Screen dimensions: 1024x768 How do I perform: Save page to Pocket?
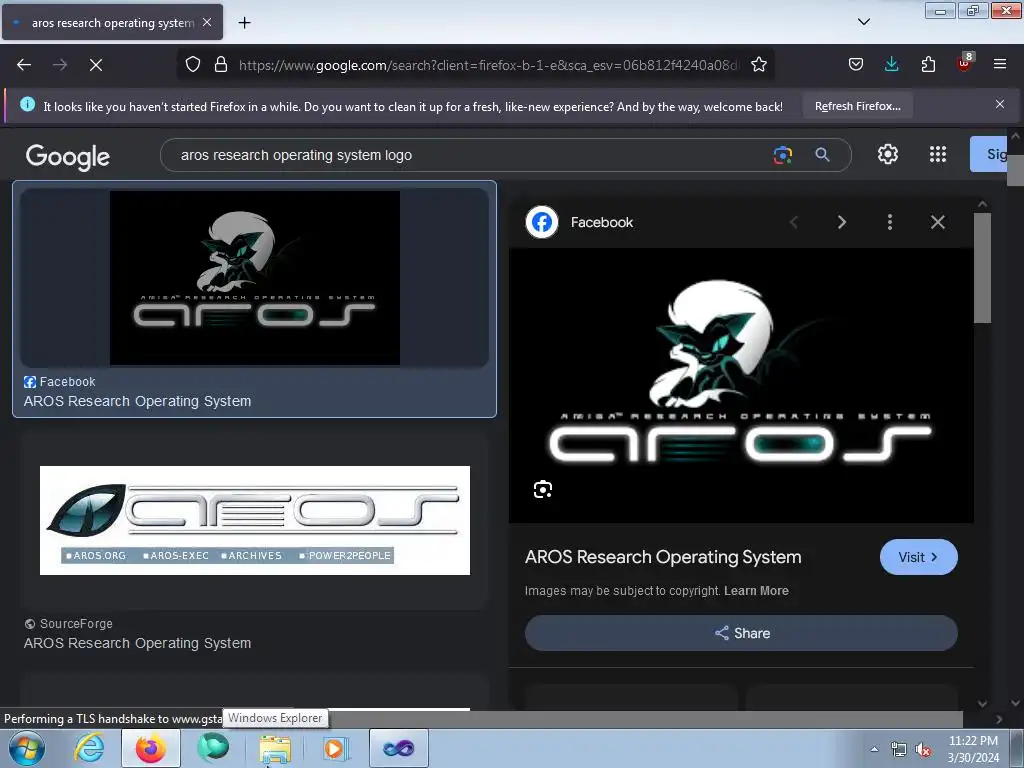point(856,65)
